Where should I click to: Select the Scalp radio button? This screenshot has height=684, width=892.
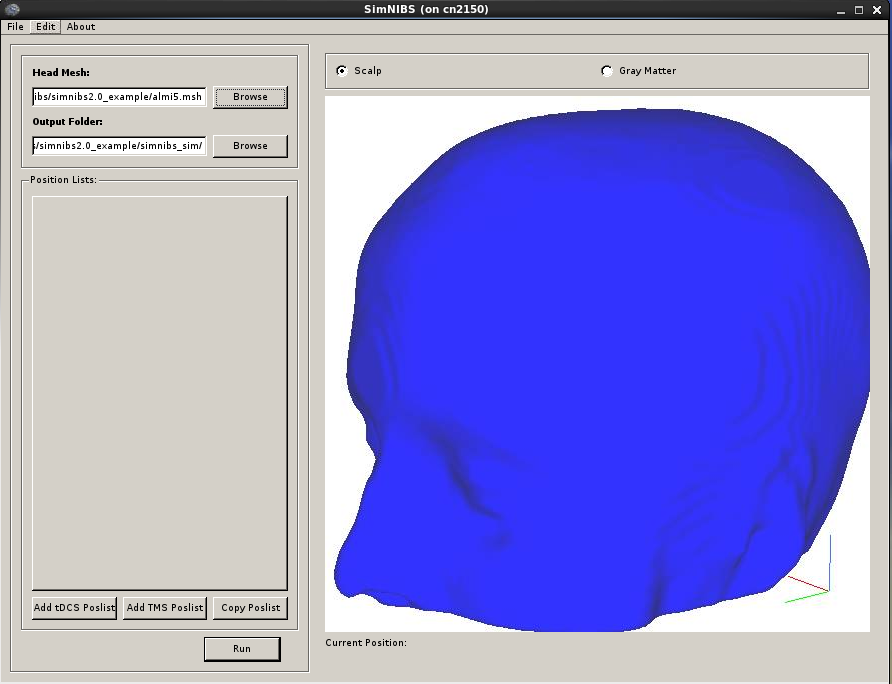point(342,71)
